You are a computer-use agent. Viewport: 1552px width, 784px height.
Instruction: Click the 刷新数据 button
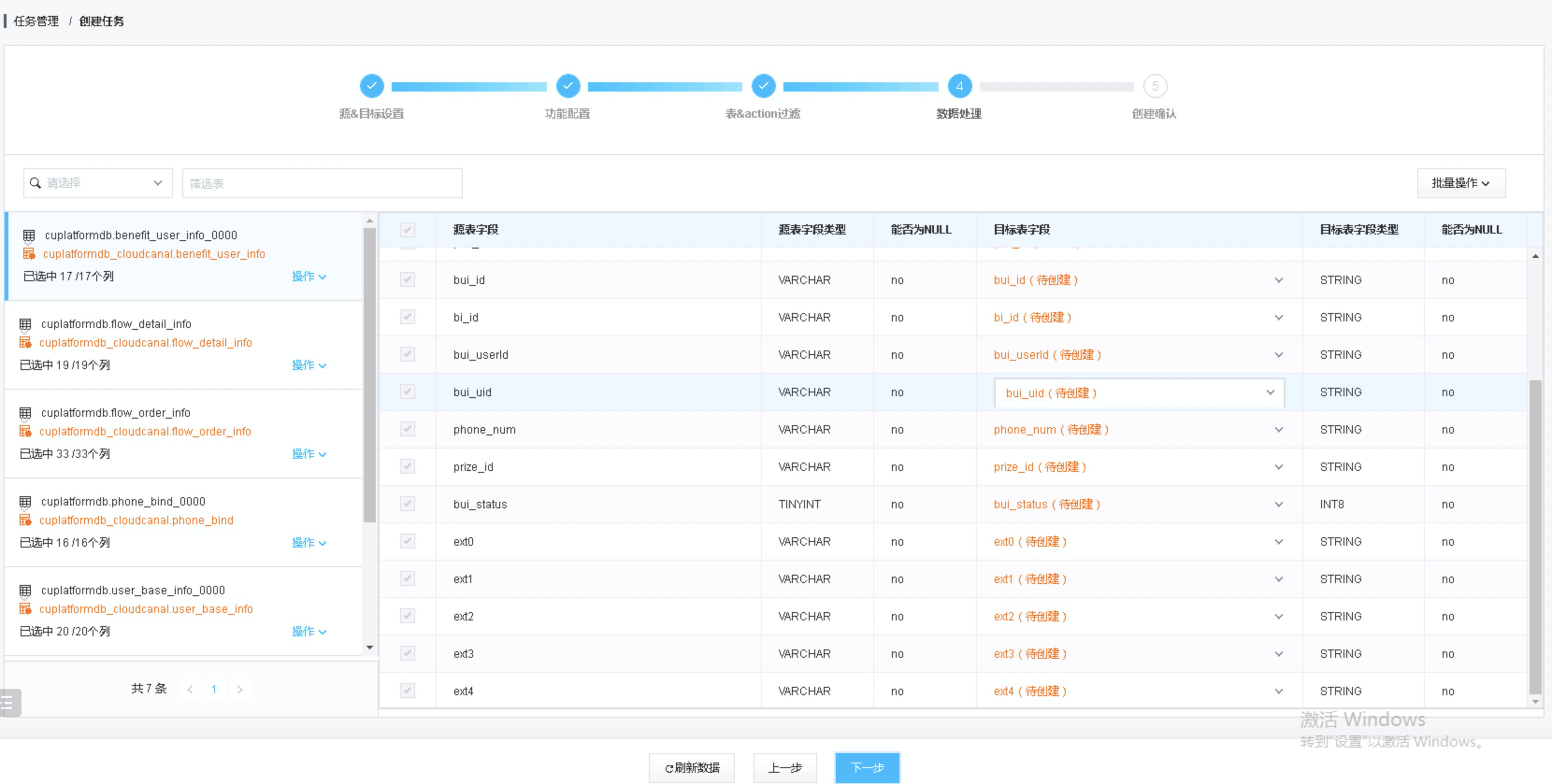tap(691, 767)
